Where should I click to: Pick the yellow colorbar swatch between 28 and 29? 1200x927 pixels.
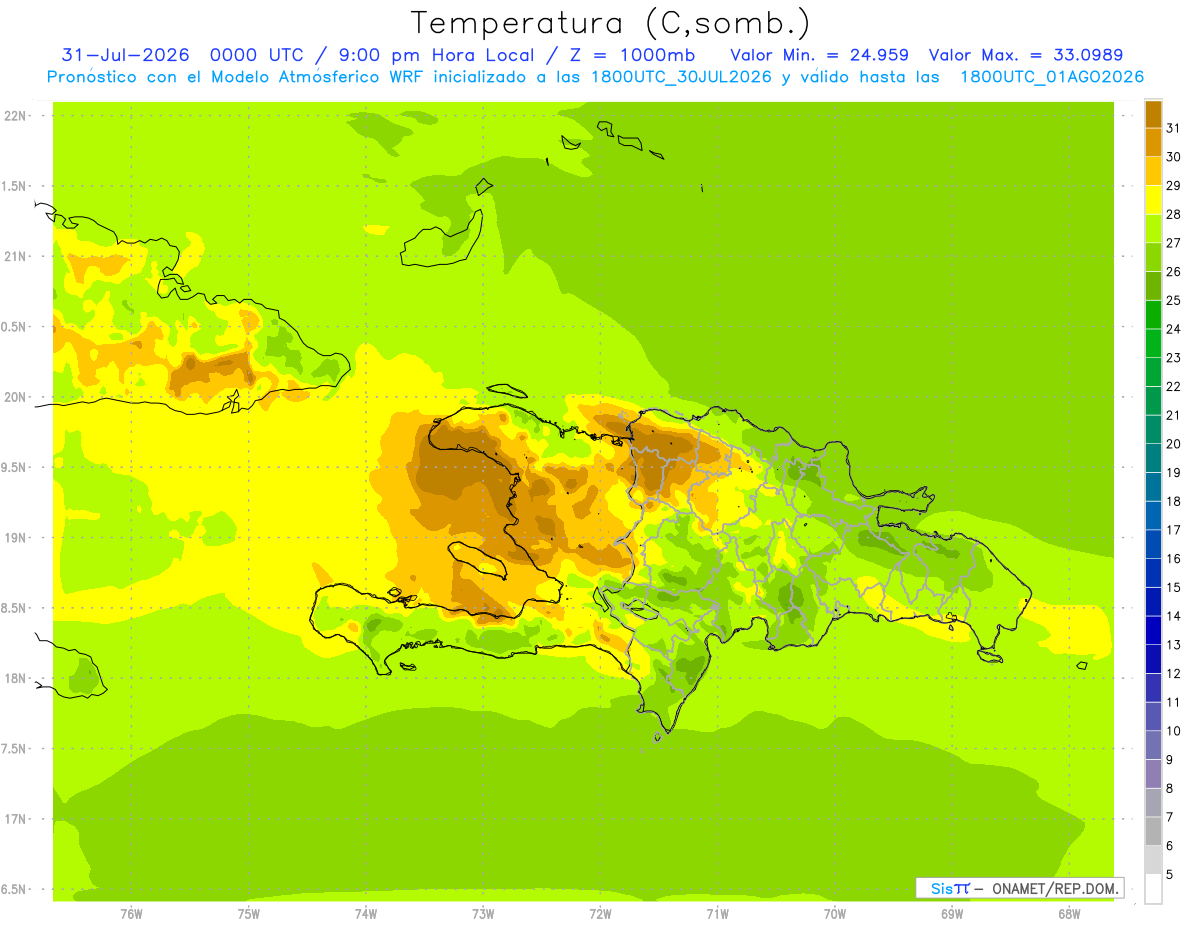tap(1153, 200)
